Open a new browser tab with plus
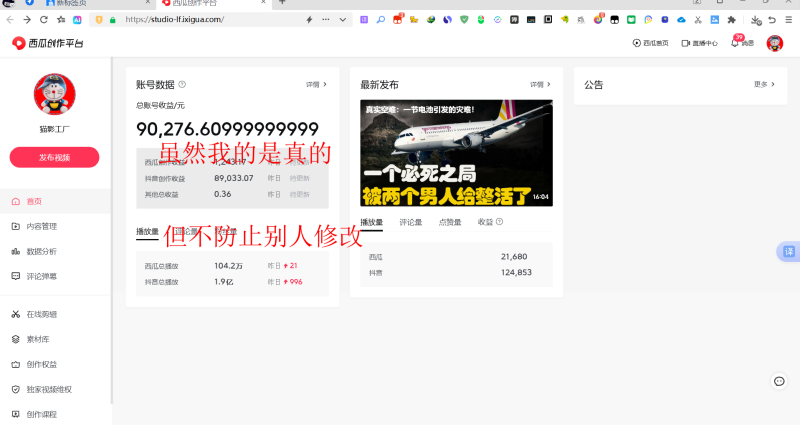This screenshot has width=800, height=425. 282,3
